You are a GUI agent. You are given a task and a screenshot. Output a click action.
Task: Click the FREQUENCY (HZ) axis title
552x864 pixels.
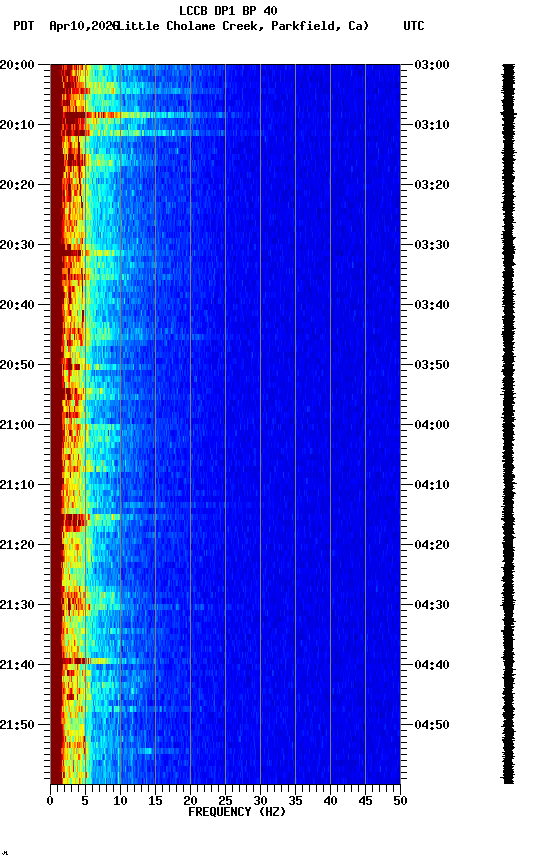[237, 812]
